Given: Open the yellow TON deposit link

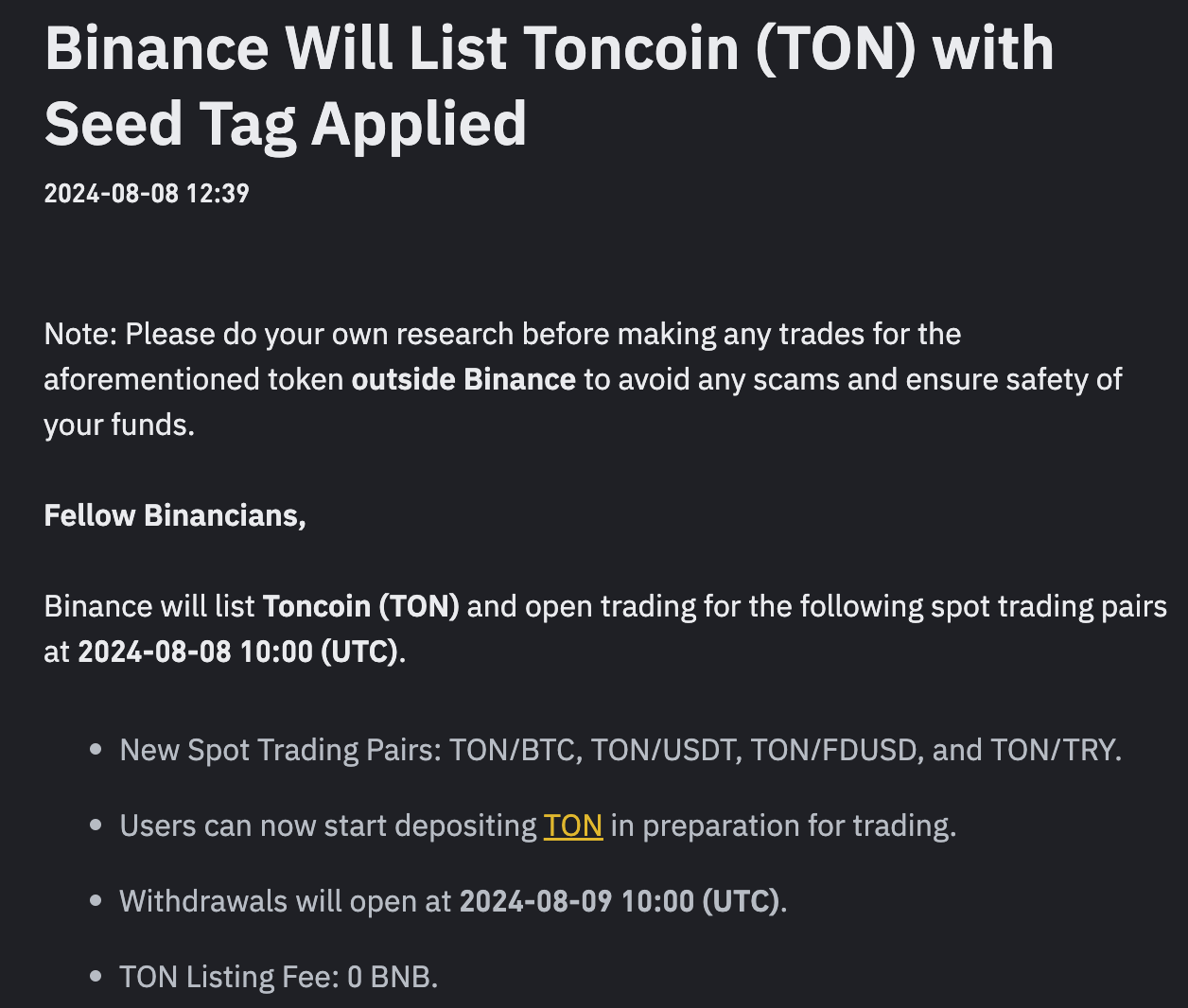Looking at the screenshot, I should coord(573,826).
